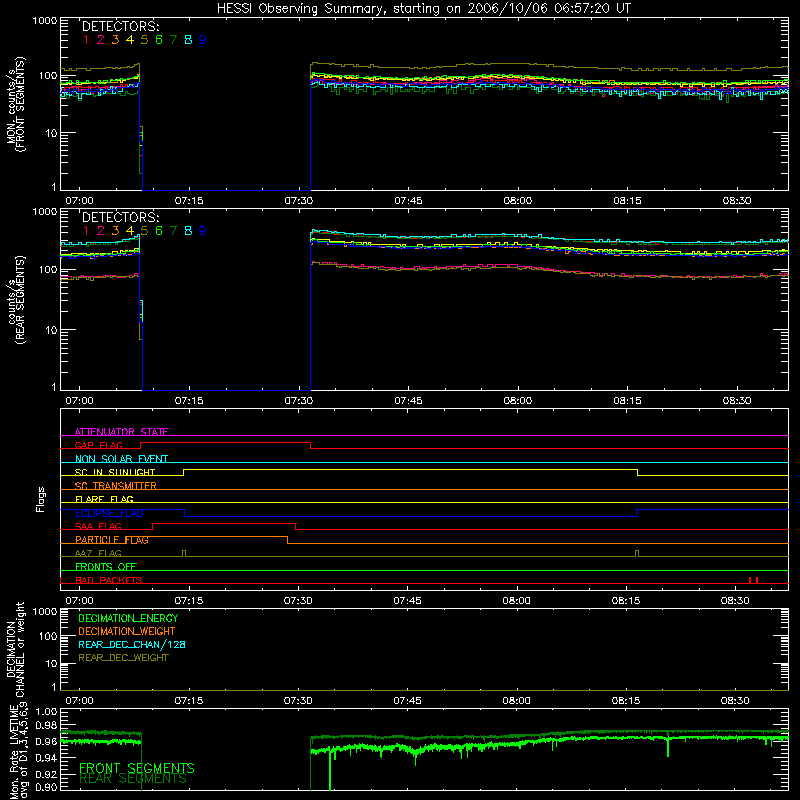
Task: Click the small A2Z_FLAG blip near 08:16
Action: [637, 554]
